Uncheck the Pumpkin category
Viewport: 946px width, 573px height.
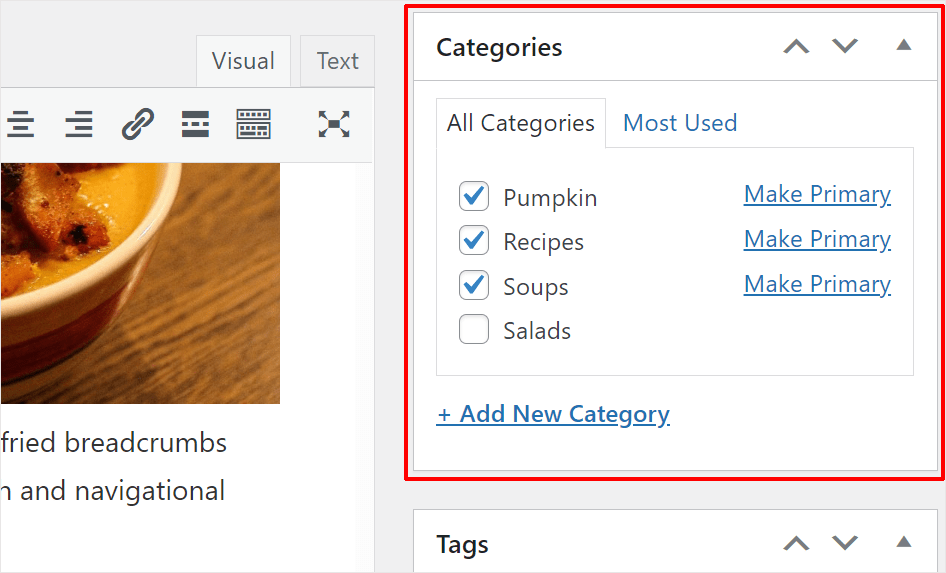coord(474,196)
